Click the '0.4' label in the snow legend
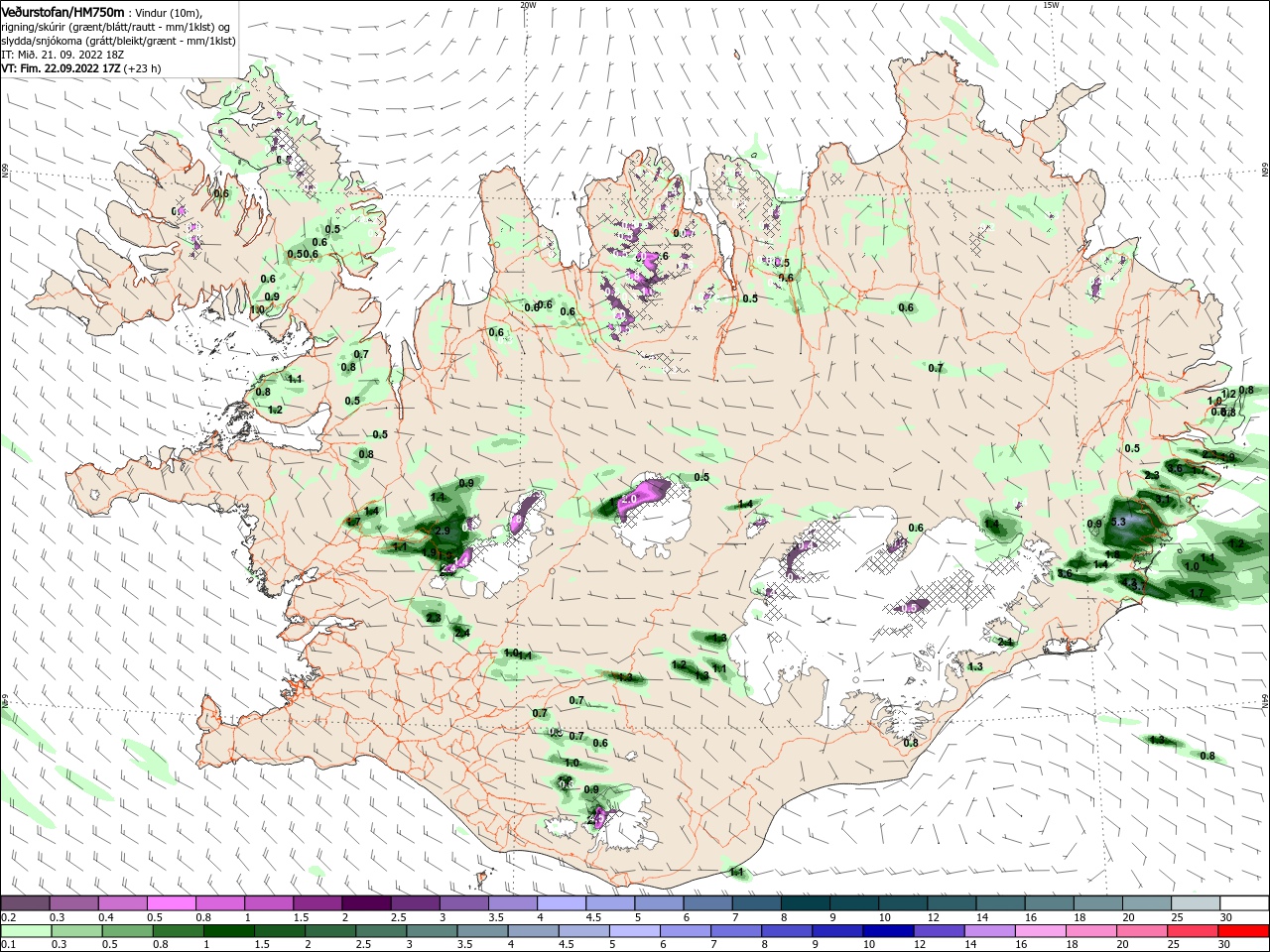Viewport: 1270px width, 952px height. tap(106, 918)
